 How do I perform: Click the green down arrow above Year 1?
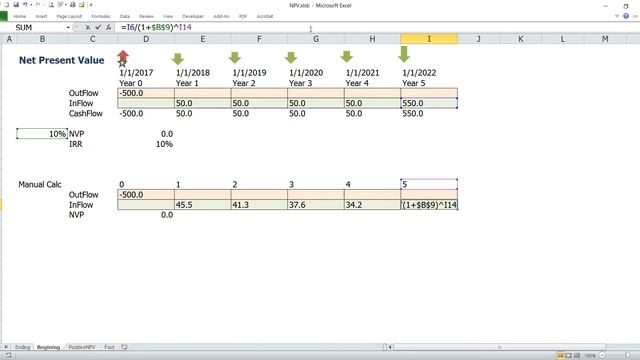tap(178, 59)
